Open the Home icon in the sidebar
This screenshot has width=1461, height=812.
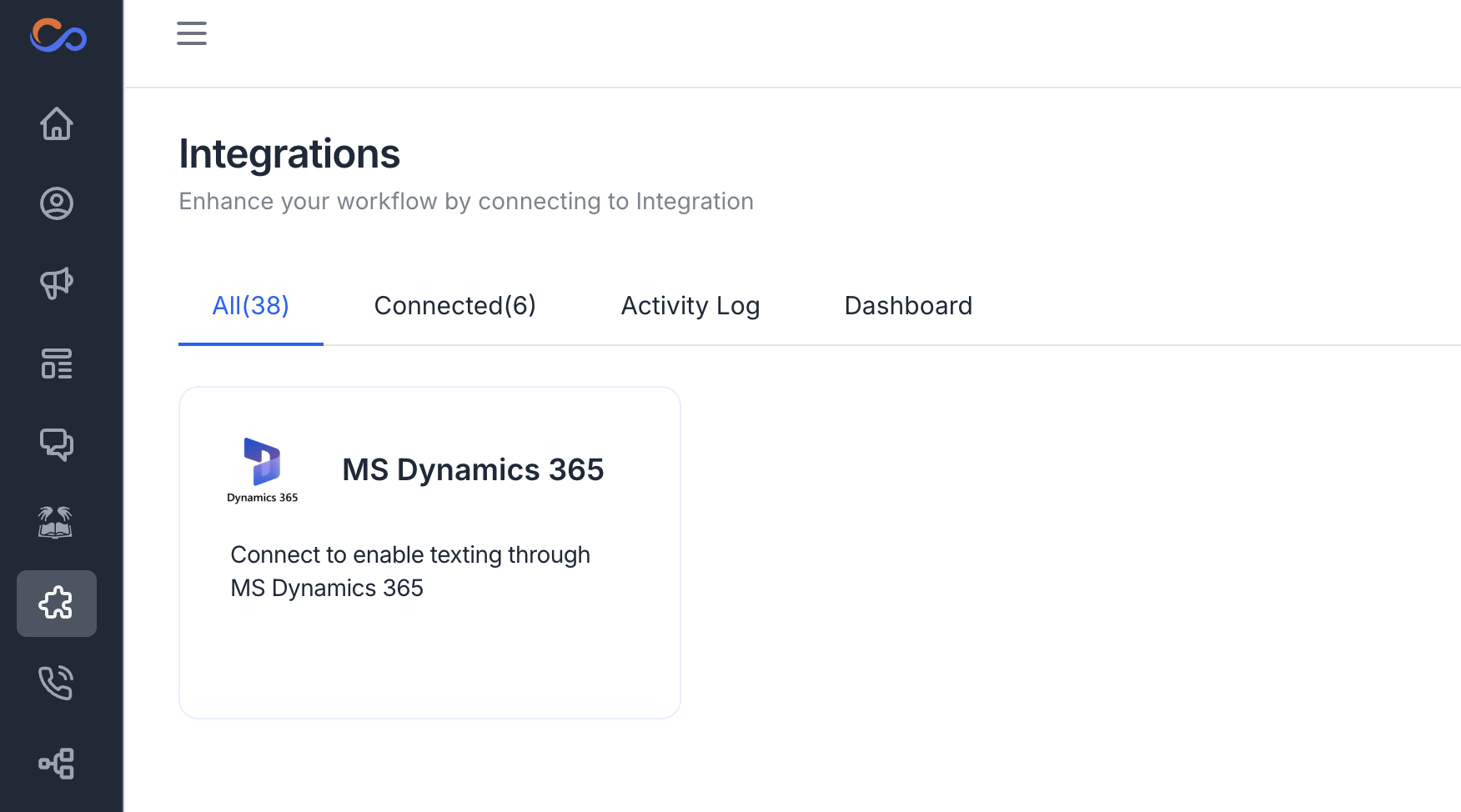click(57, 123)
